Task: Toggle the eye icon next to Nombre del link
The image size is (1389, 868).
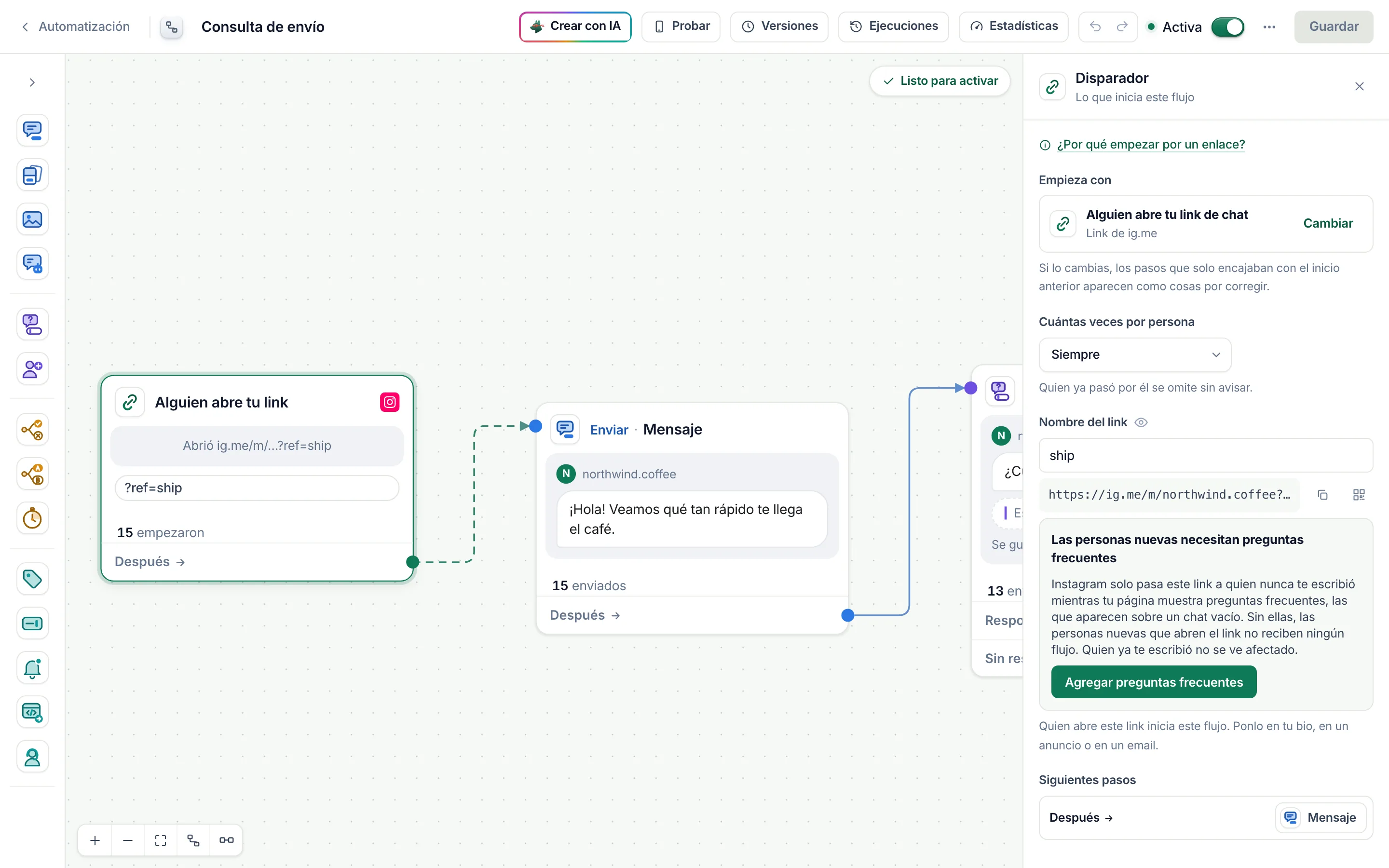Action: pos(1141,422)
